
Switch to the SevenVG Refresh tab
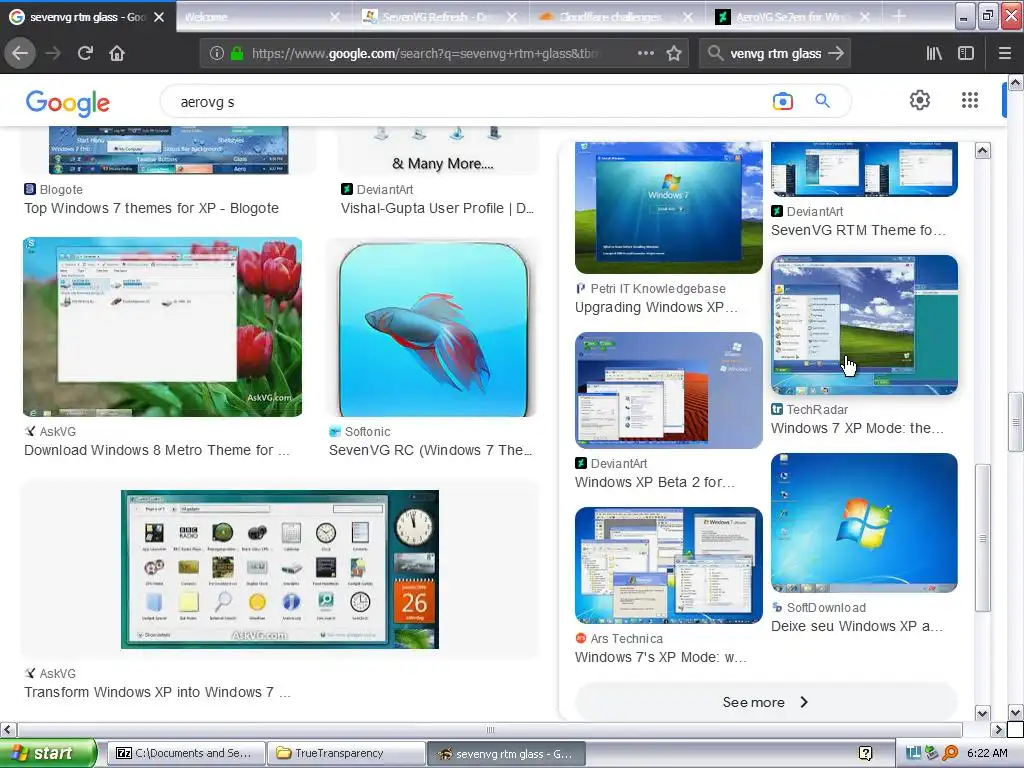click(431, 17)
